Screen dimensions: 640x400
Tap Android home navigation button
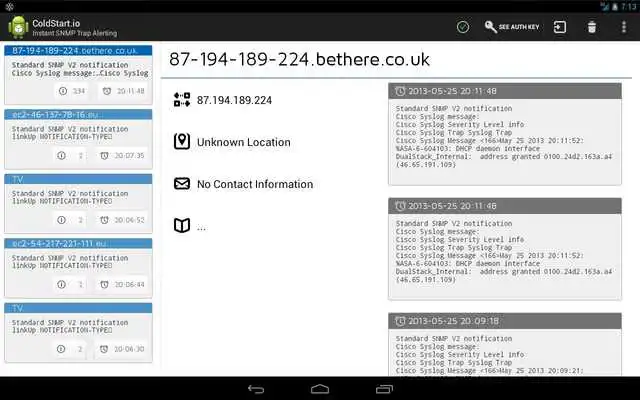(320, 389)
